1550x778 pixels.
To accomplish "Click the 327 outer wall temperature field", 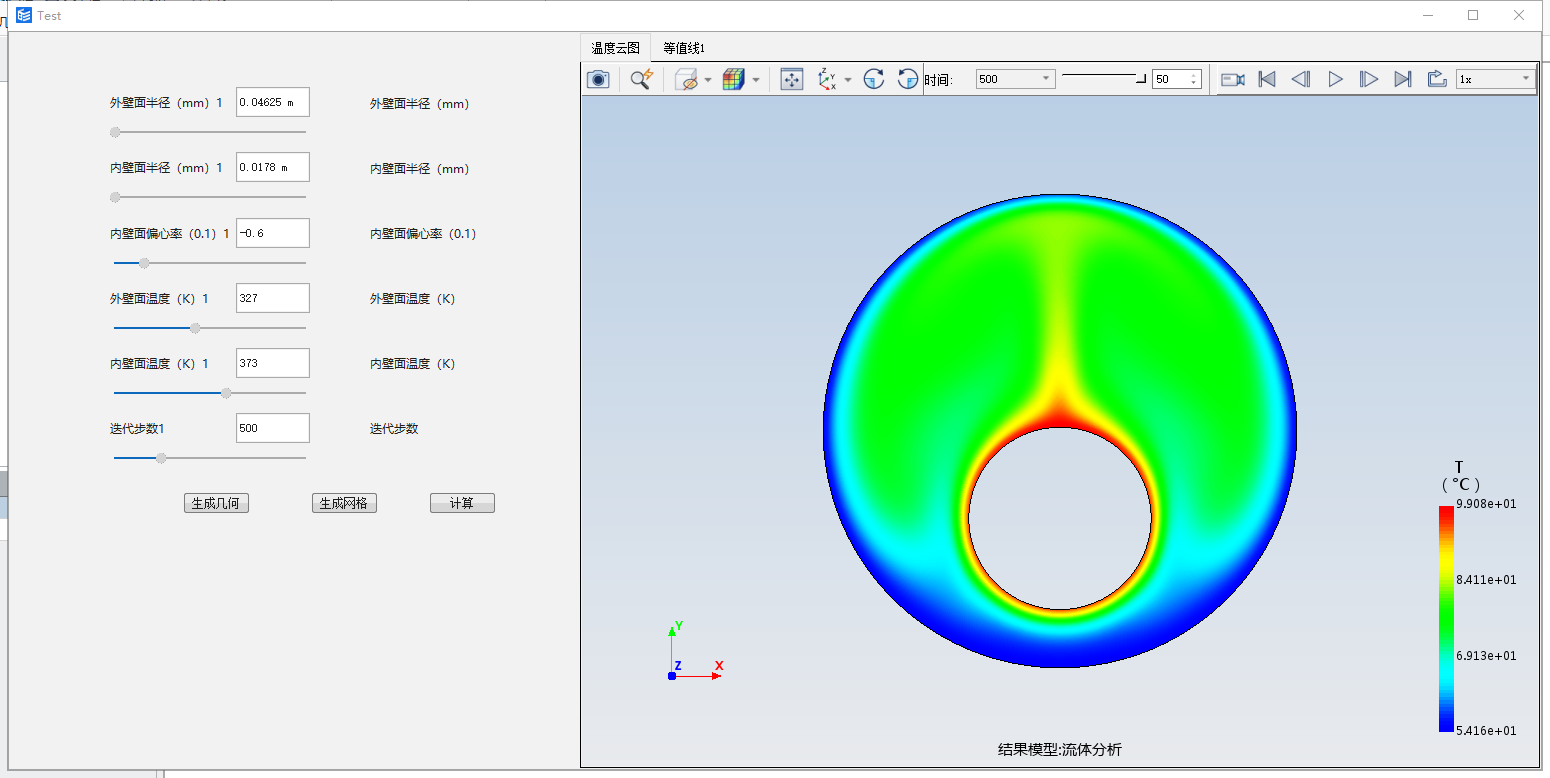I will pyautogui.click(x=273, y=298).
